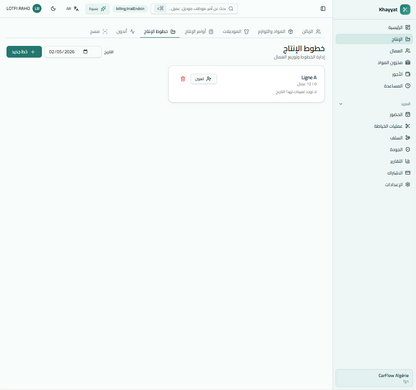Open CarFlow Algérie workspace switcher
This screenshot has height=390, width=416.
(x=374, y=378)
